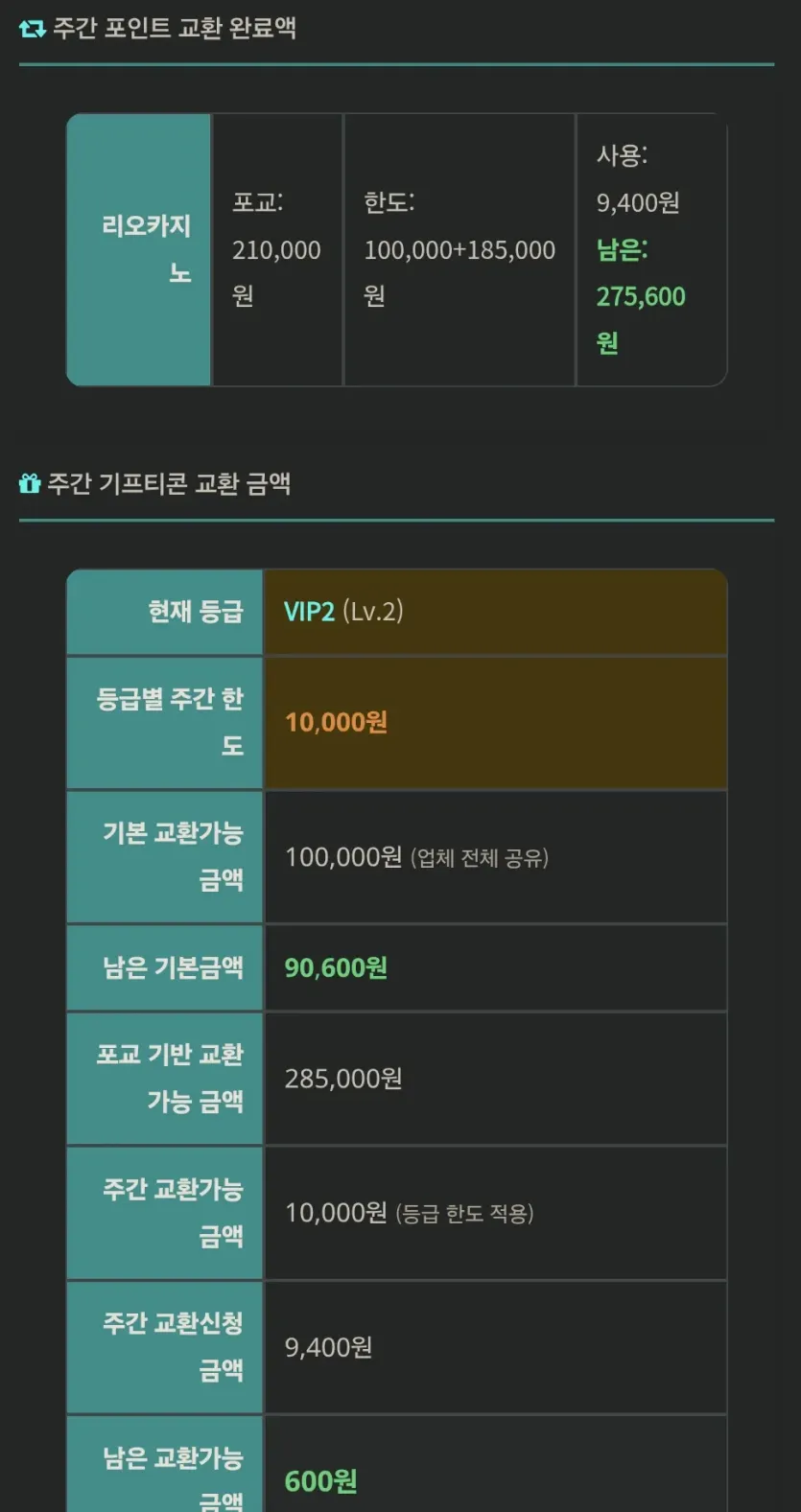Select the 주간 포인트 교환 완료액 heading
The width and height of the screenshot is (801, 1512).
[174, 28]
